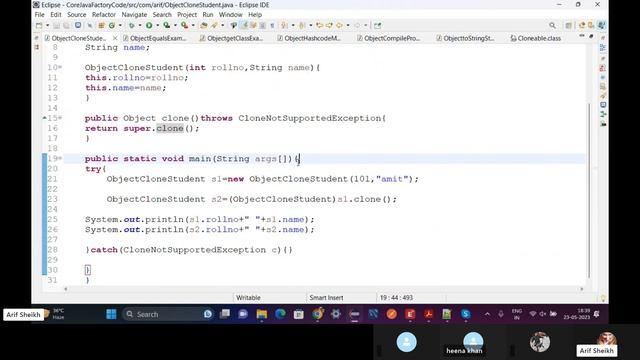Collapse the clone method fold at line 15
Viewport: 640px width, 360px height.
point(60,118)
